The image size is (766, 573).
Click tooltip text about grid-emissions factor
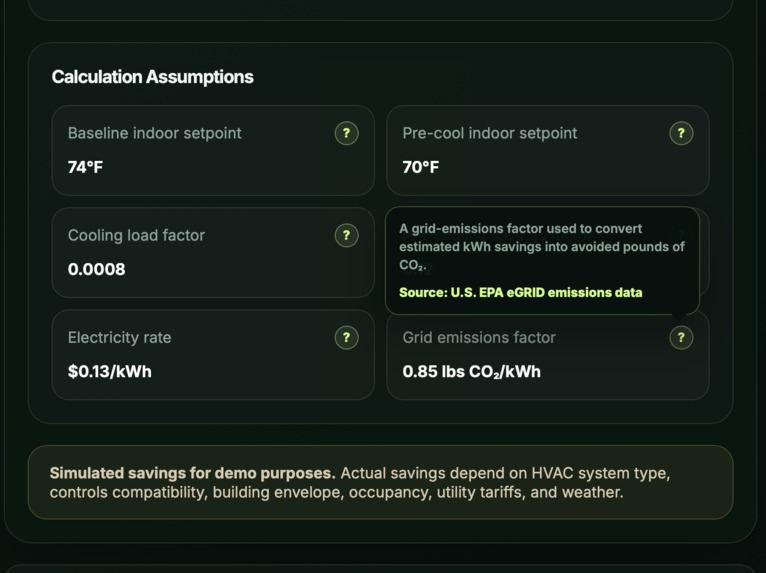(x=542, y=247)
